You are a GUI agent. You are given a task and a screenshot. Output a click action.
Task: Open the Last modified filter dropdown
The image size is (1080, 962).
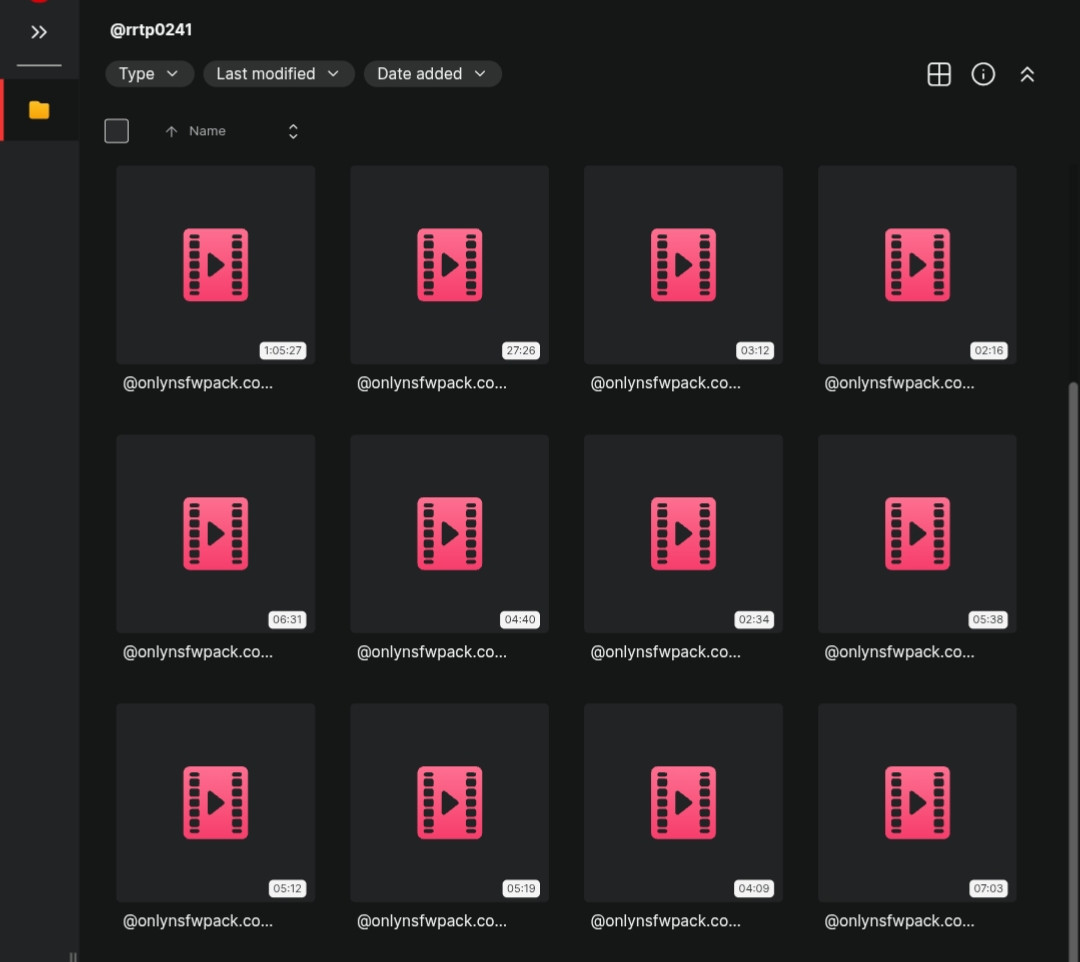(278, 74)
